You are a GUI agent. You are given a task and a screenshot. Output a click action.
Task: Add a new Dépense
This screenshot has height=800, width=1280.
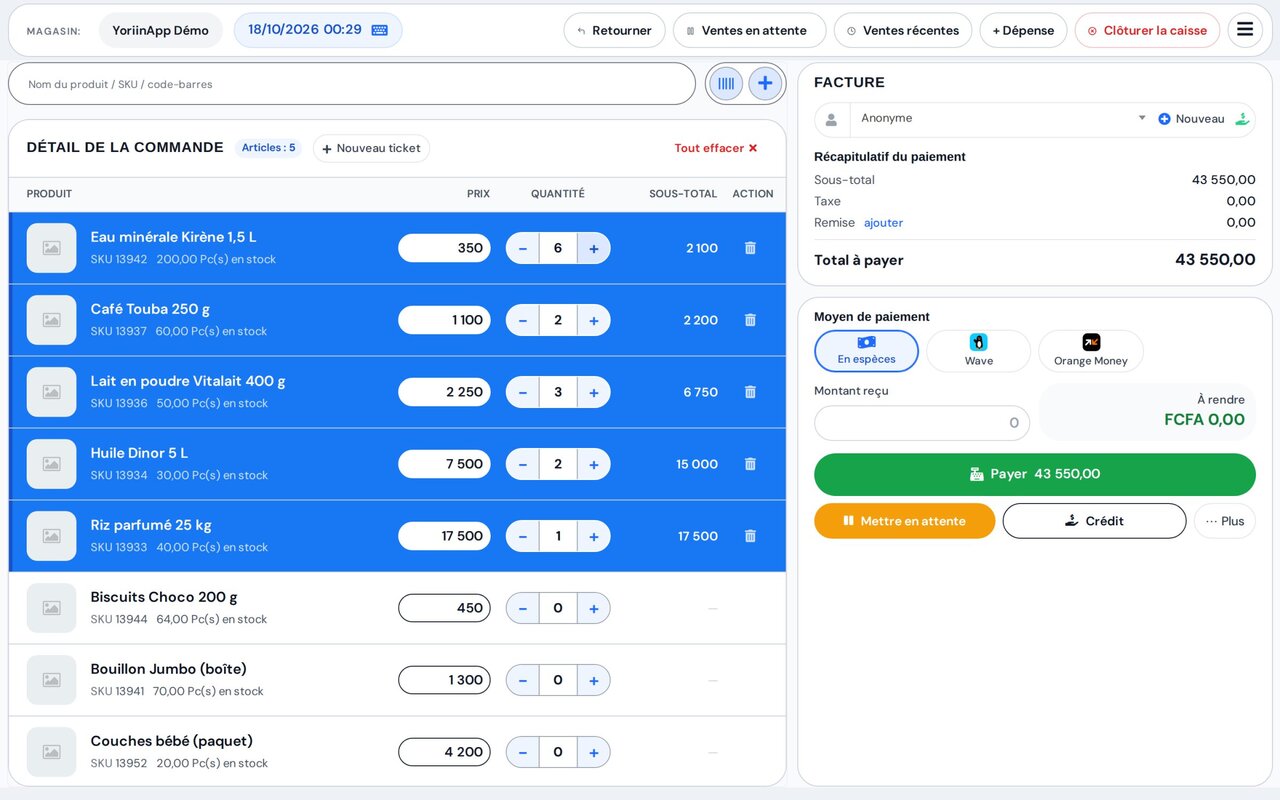(x=1023, y=30)
